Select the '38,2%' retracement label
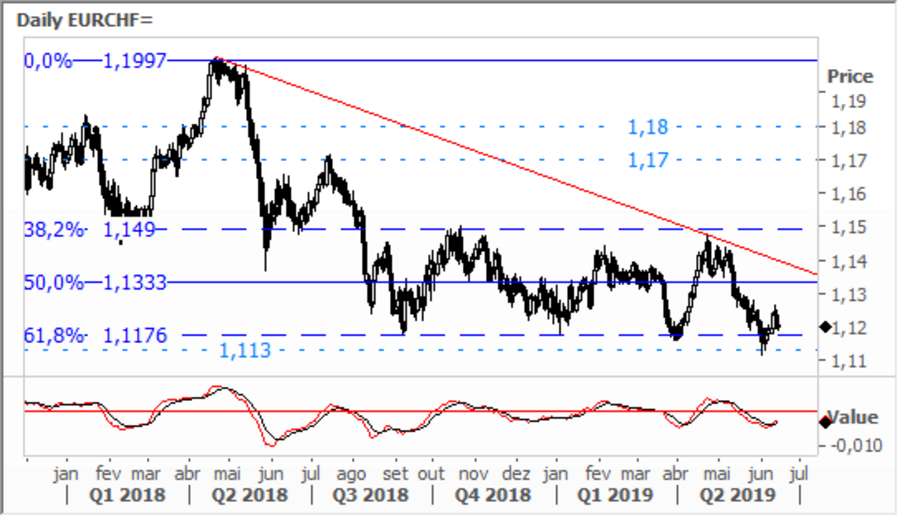 pyautogui.click(x=54, y=230)
